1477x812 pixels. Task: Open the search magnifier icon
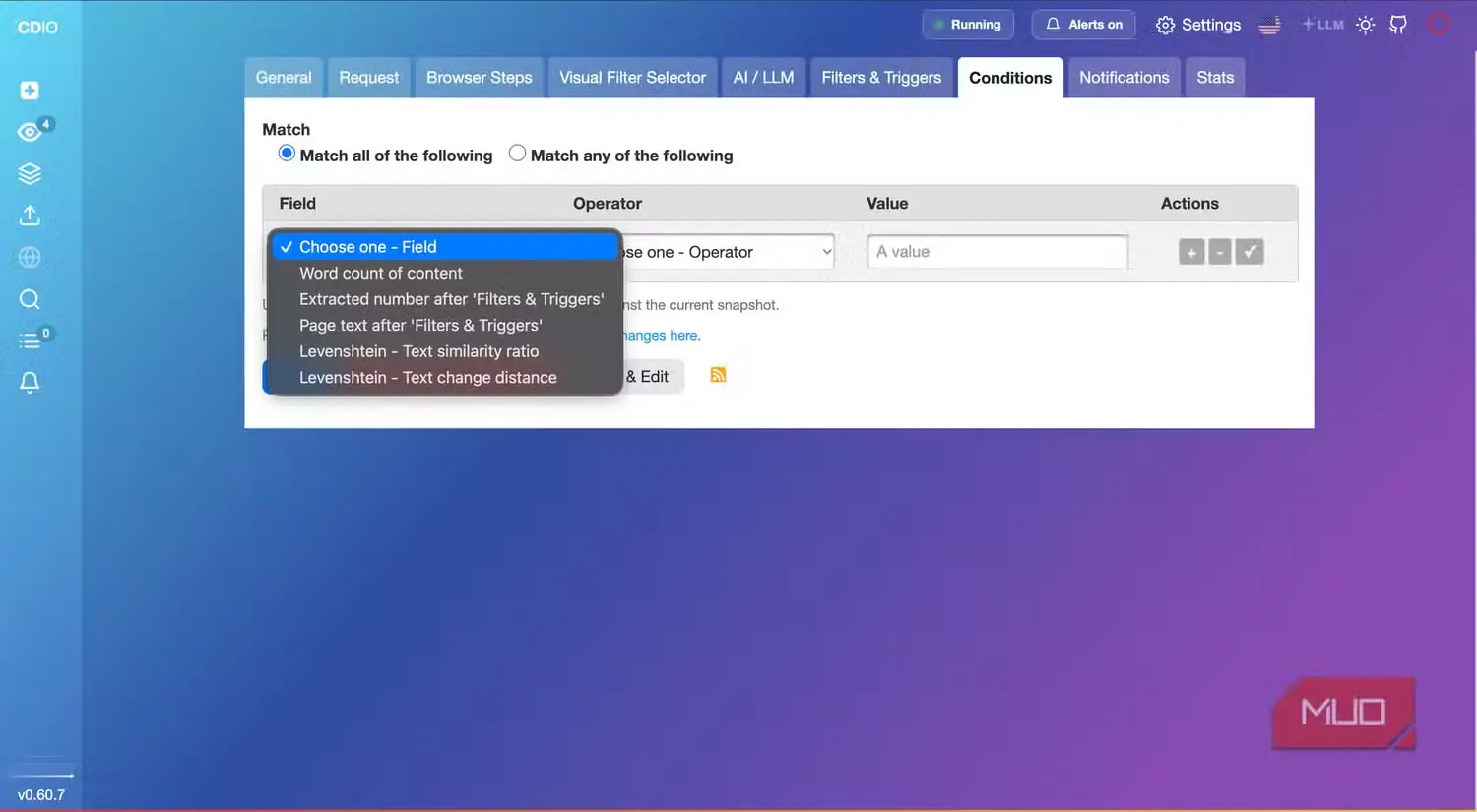[30, 299]
